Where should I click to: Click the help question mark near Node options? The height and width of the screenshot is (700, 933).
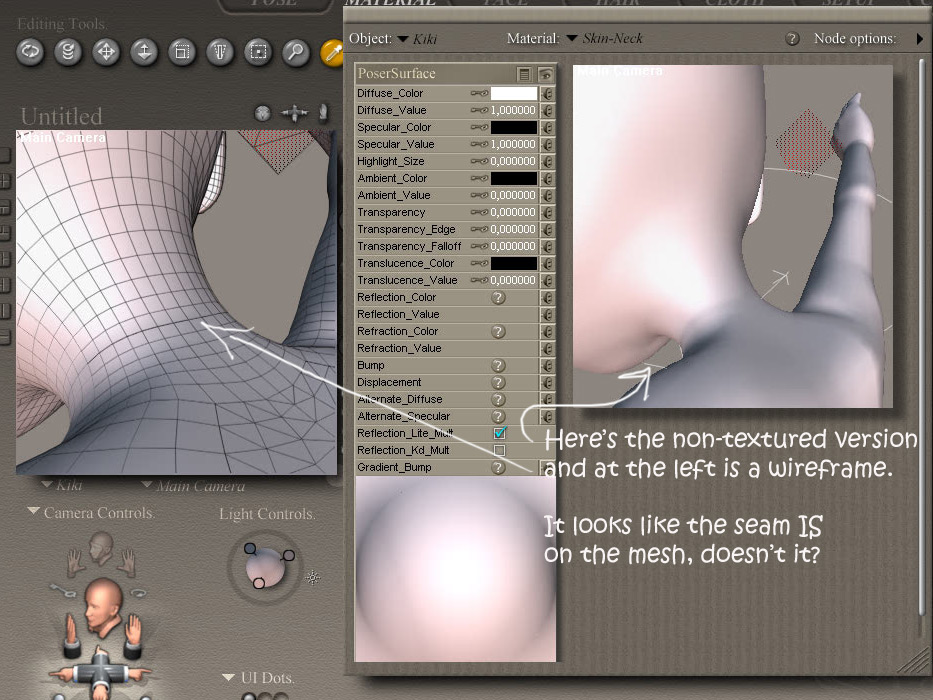(792, 39)
